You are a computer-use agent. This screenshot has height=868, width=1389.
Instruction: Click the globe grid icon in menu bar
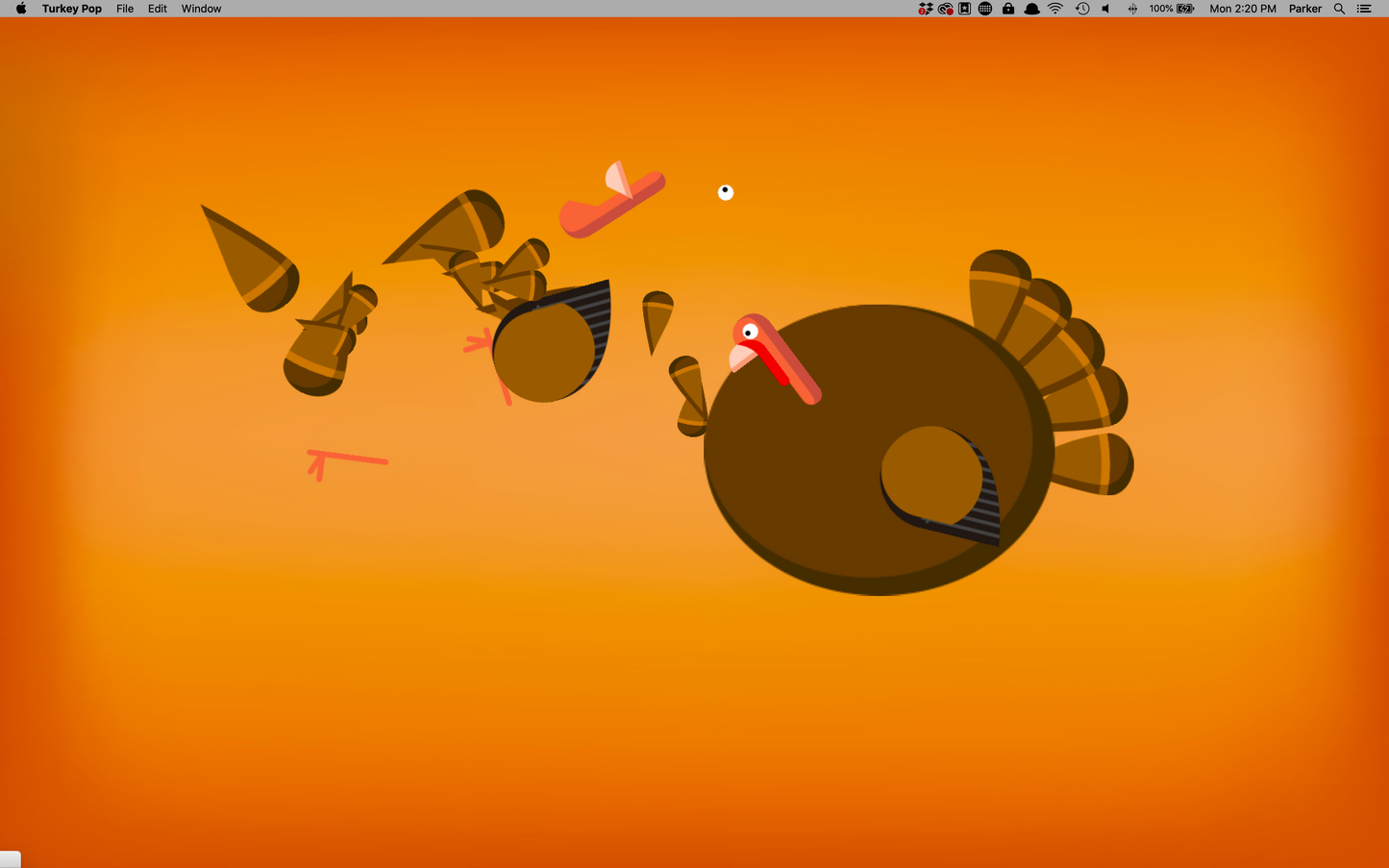point(985,9)
